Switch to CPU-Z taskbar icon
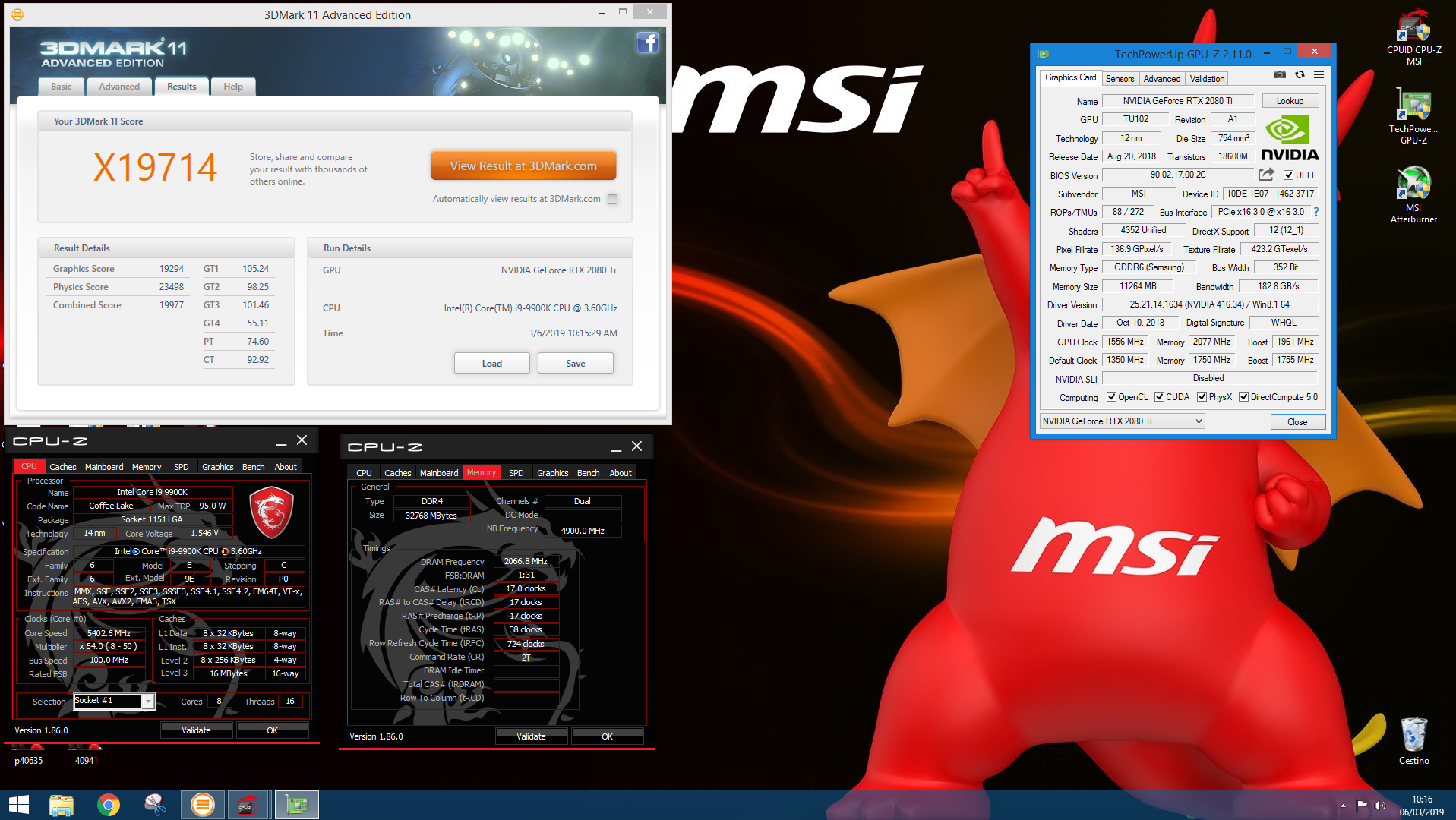1456x820 pixels. point(248,805)
